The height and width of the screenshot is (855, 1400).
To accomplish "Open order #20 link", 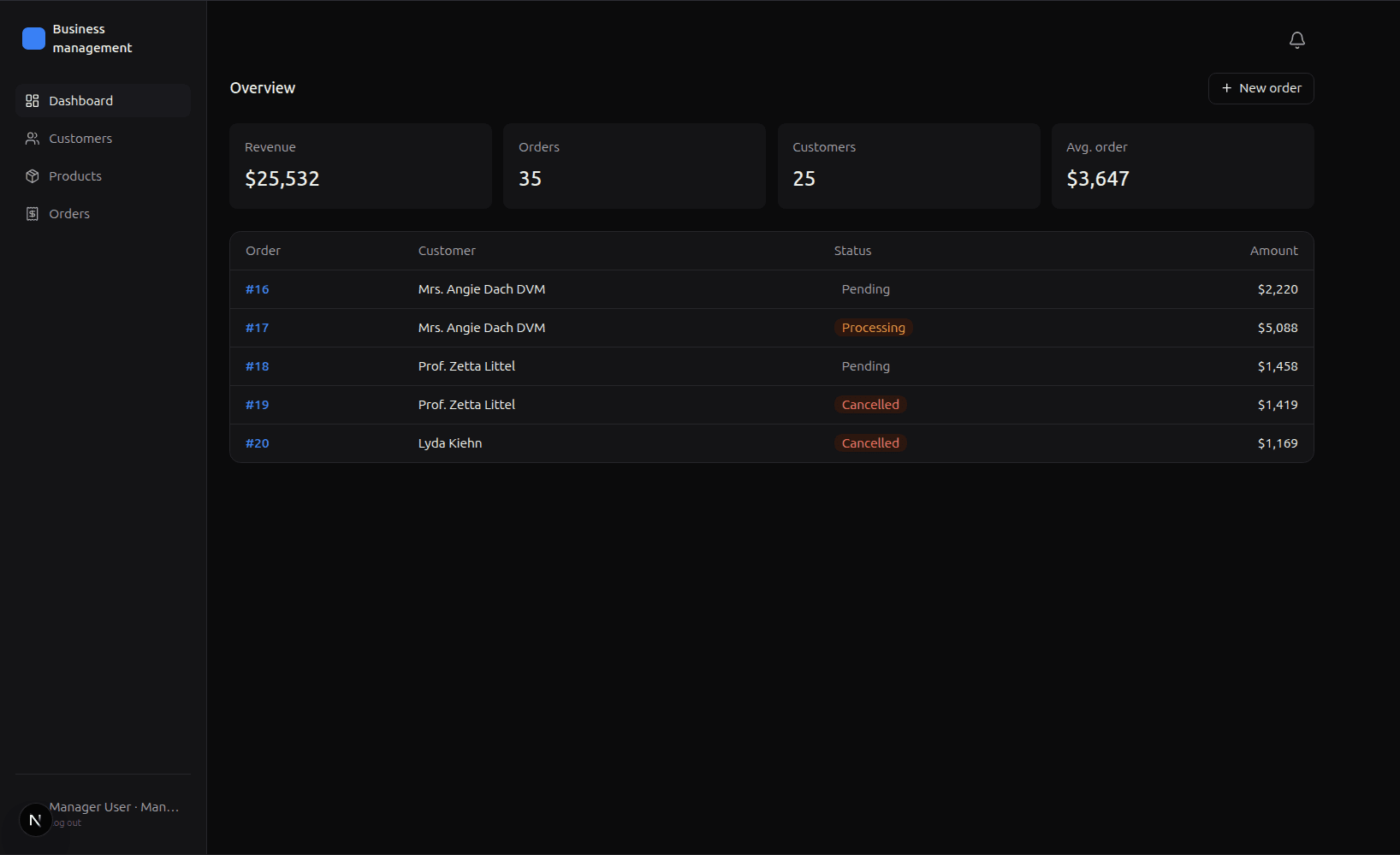I will click(x=258, y=443).
